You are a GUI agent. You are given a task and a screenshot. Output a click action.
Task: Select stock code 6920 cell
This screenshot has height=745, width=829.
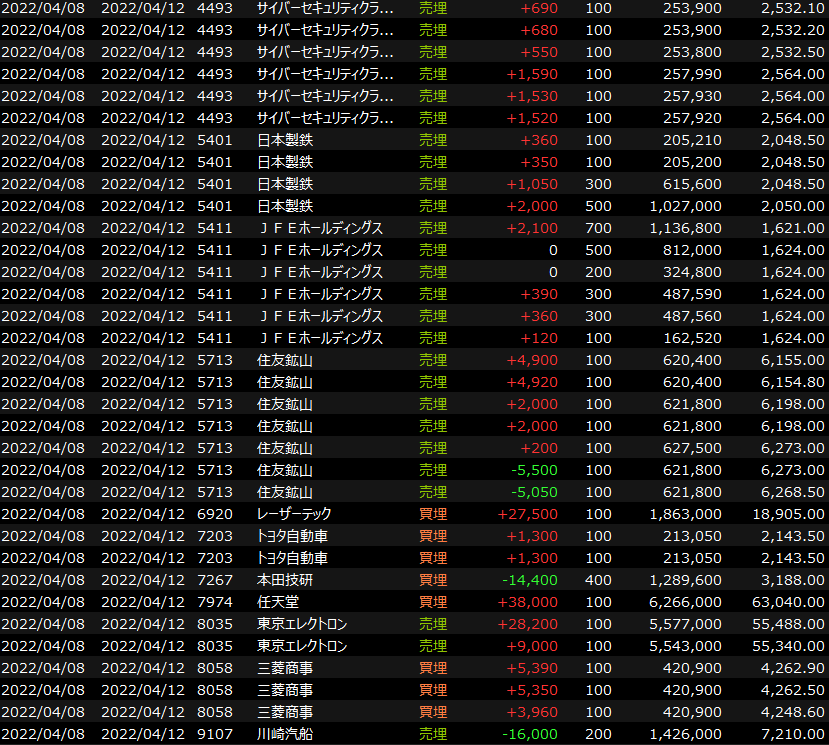click(215, 514)
